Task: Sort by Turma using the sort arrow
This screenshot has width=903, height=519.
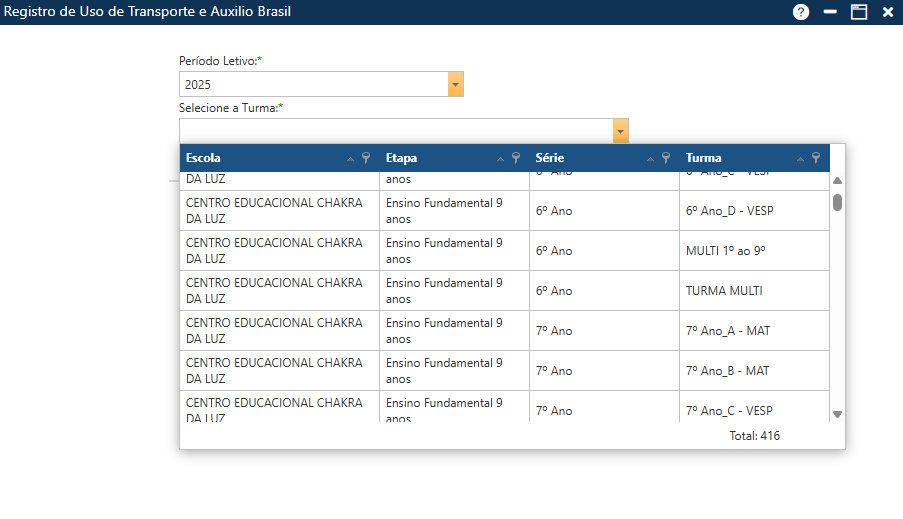Action: coord(800,159)
